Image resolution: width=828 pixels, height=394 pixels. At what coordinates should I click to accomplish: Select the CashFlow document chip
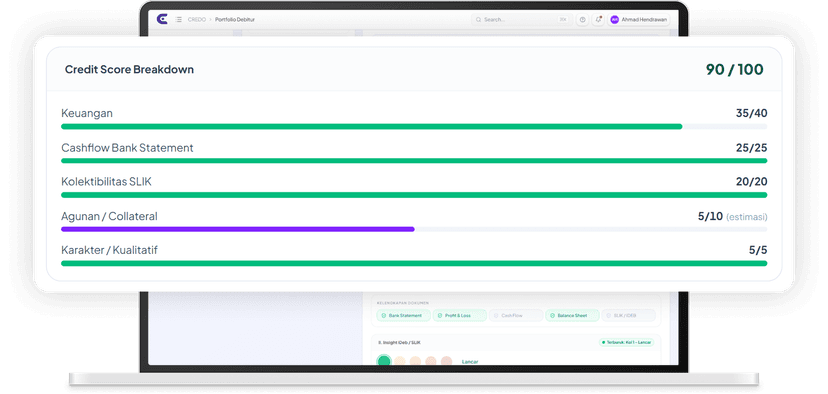[516, 315]
